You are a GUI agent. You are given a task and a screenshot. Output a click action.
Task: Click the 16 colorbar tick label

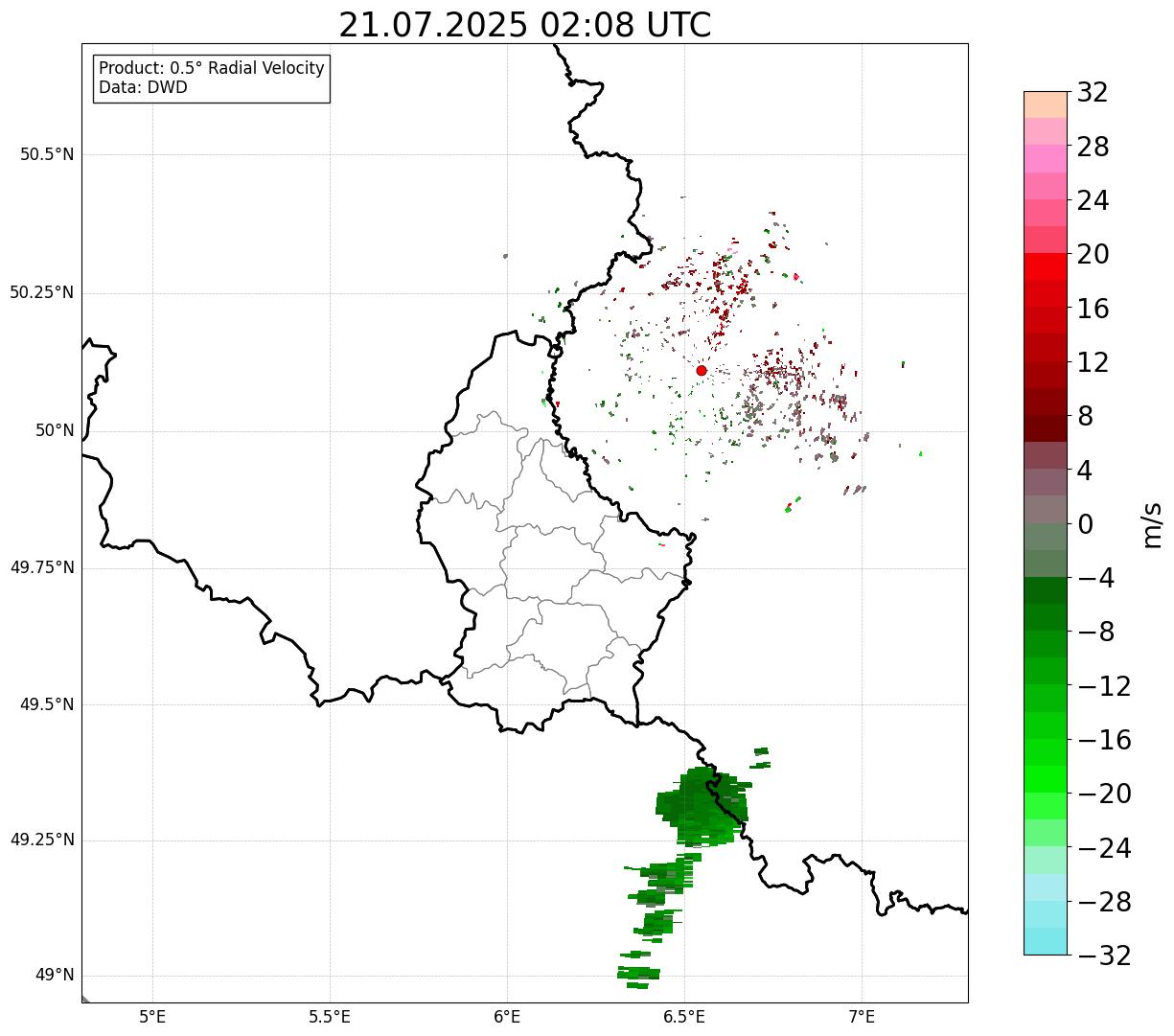tap(1093, 309)
